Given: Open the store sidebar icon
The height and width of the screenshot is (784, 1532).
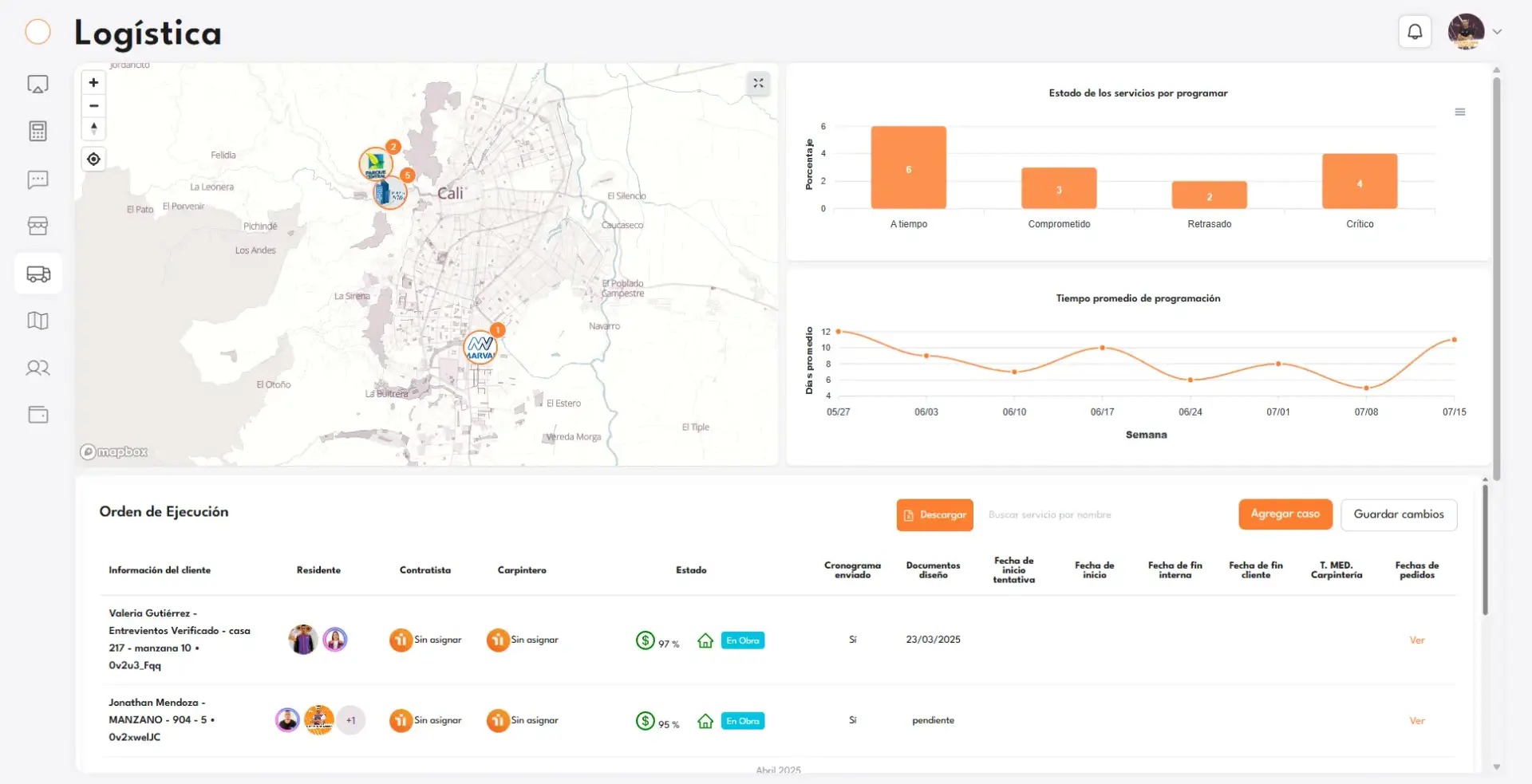Looking at the screenshot, I should (x=38, y=226).
